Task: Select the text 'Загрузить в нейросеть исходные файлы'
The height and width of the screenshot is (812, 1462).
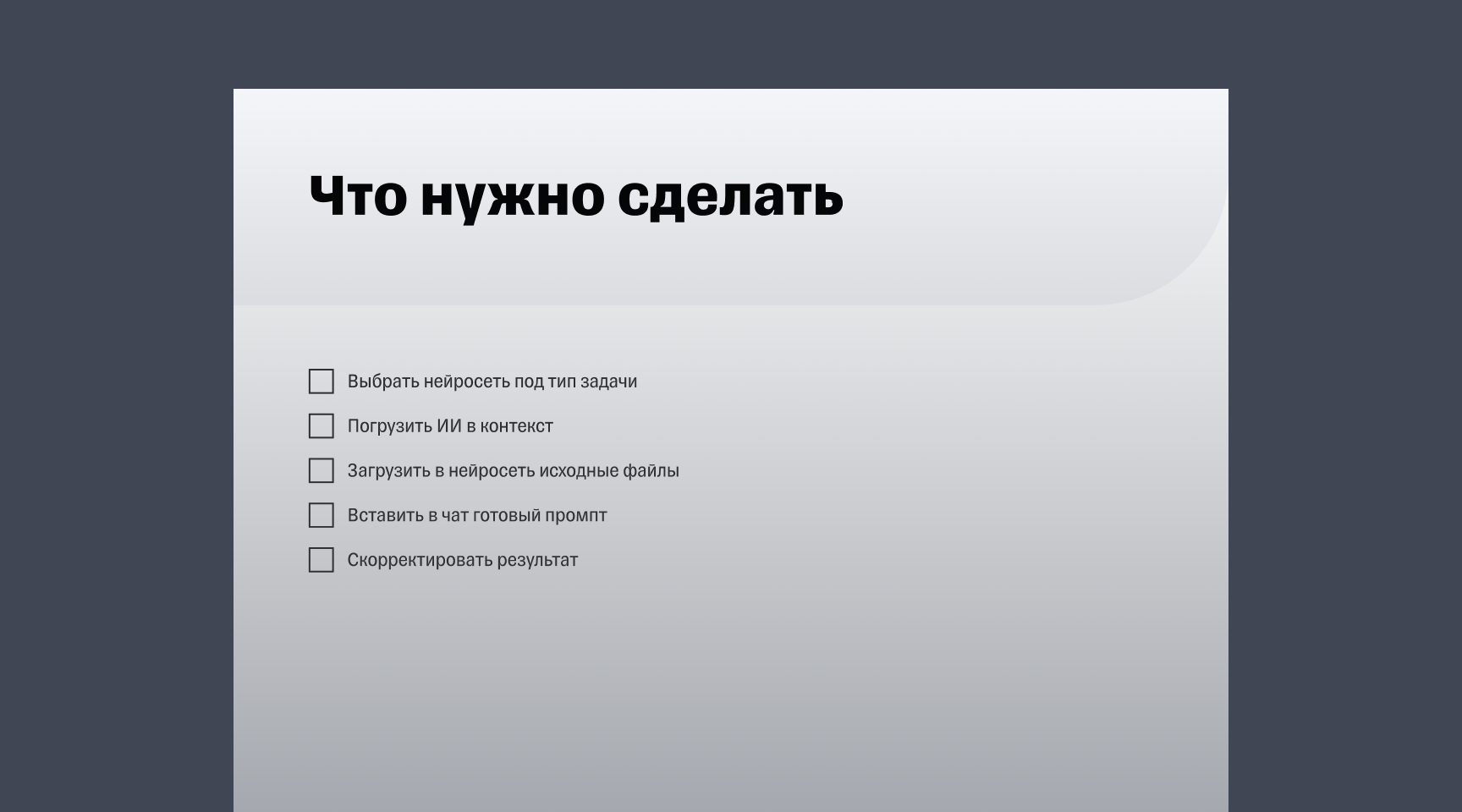Action: pyautogui.click(x=514, y=470)
